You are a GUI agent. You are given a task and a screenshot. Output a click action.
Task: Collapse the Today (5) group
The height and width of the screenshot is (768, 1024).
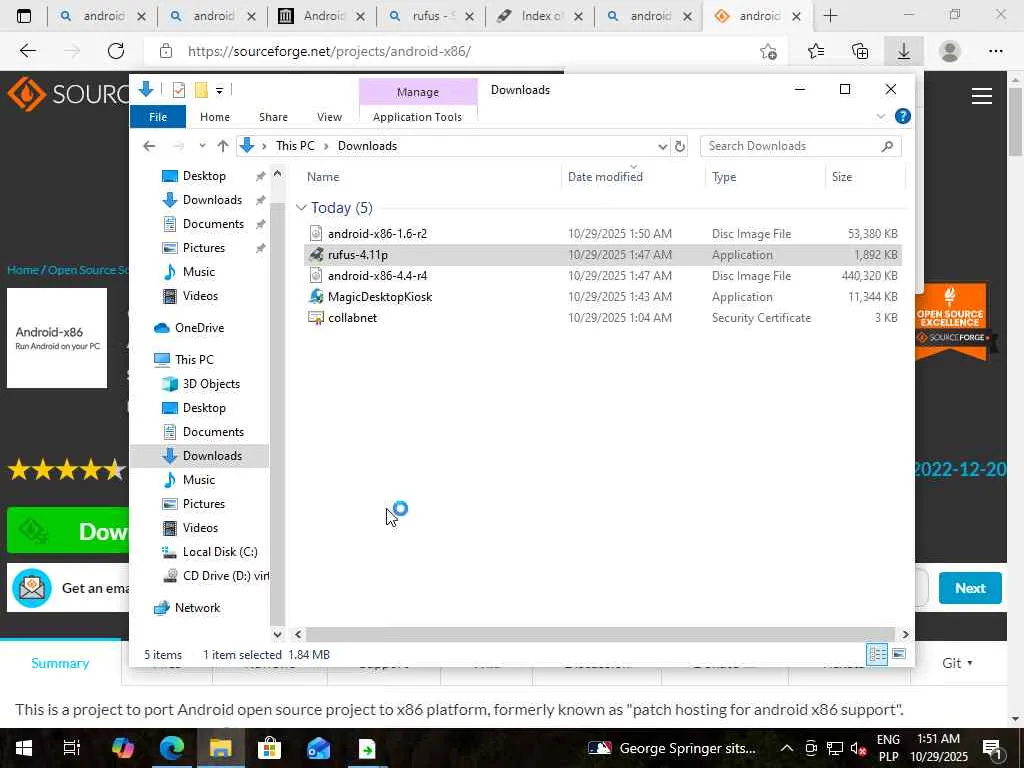pos(301,208)
